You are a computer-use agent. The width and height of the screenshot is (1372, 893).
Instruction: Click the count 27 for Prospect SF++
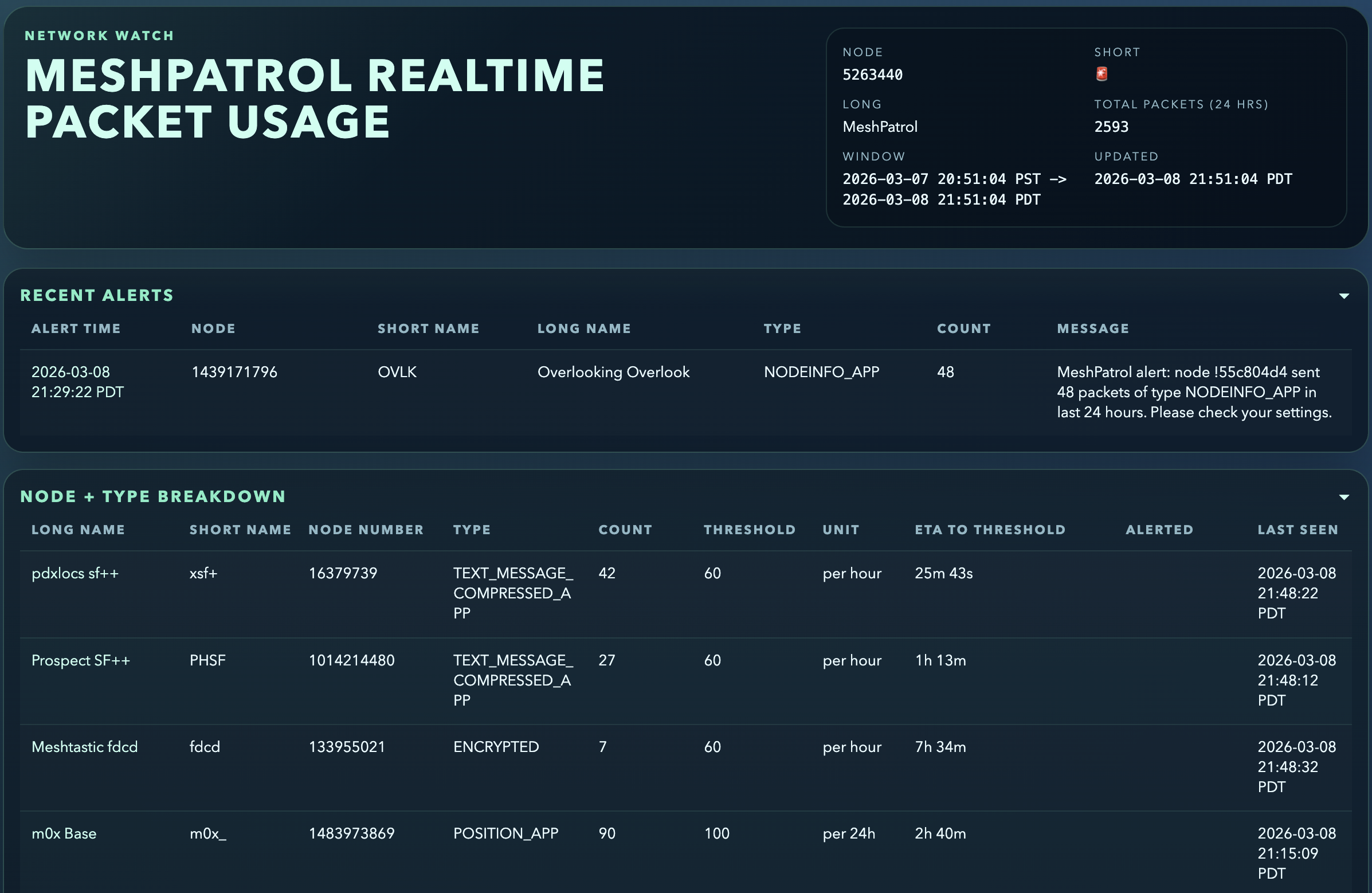[x=607, y=660]
